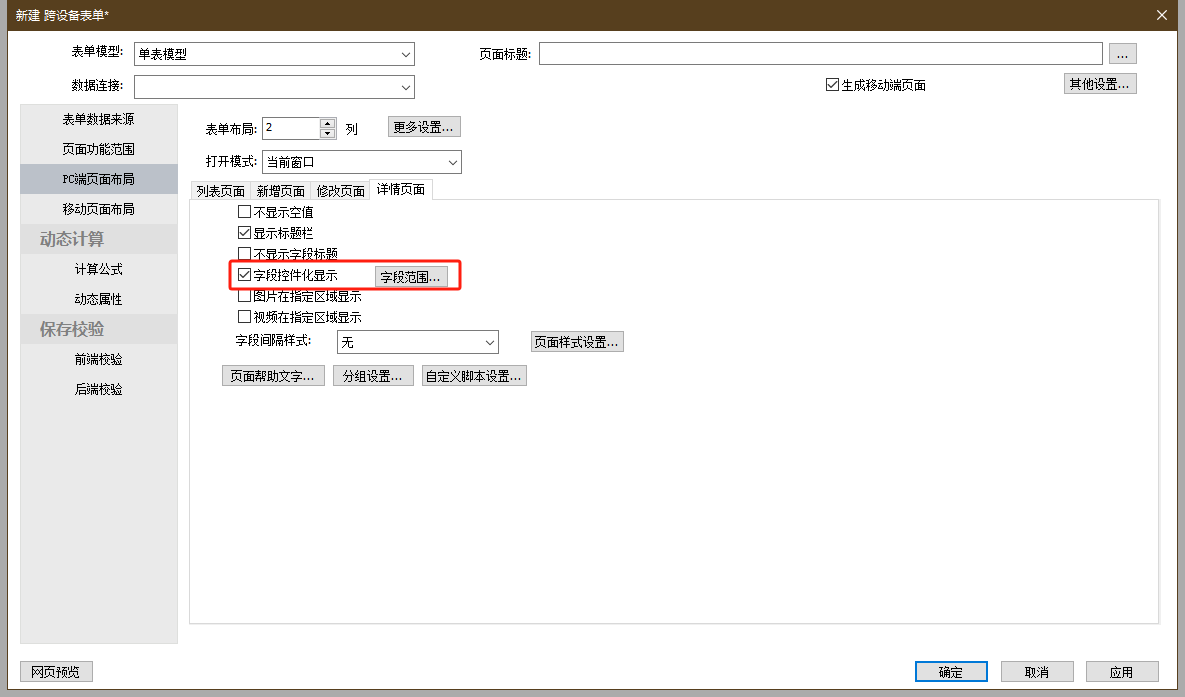Enable 视频在指定区域显示 checkbox

(244, 317)
